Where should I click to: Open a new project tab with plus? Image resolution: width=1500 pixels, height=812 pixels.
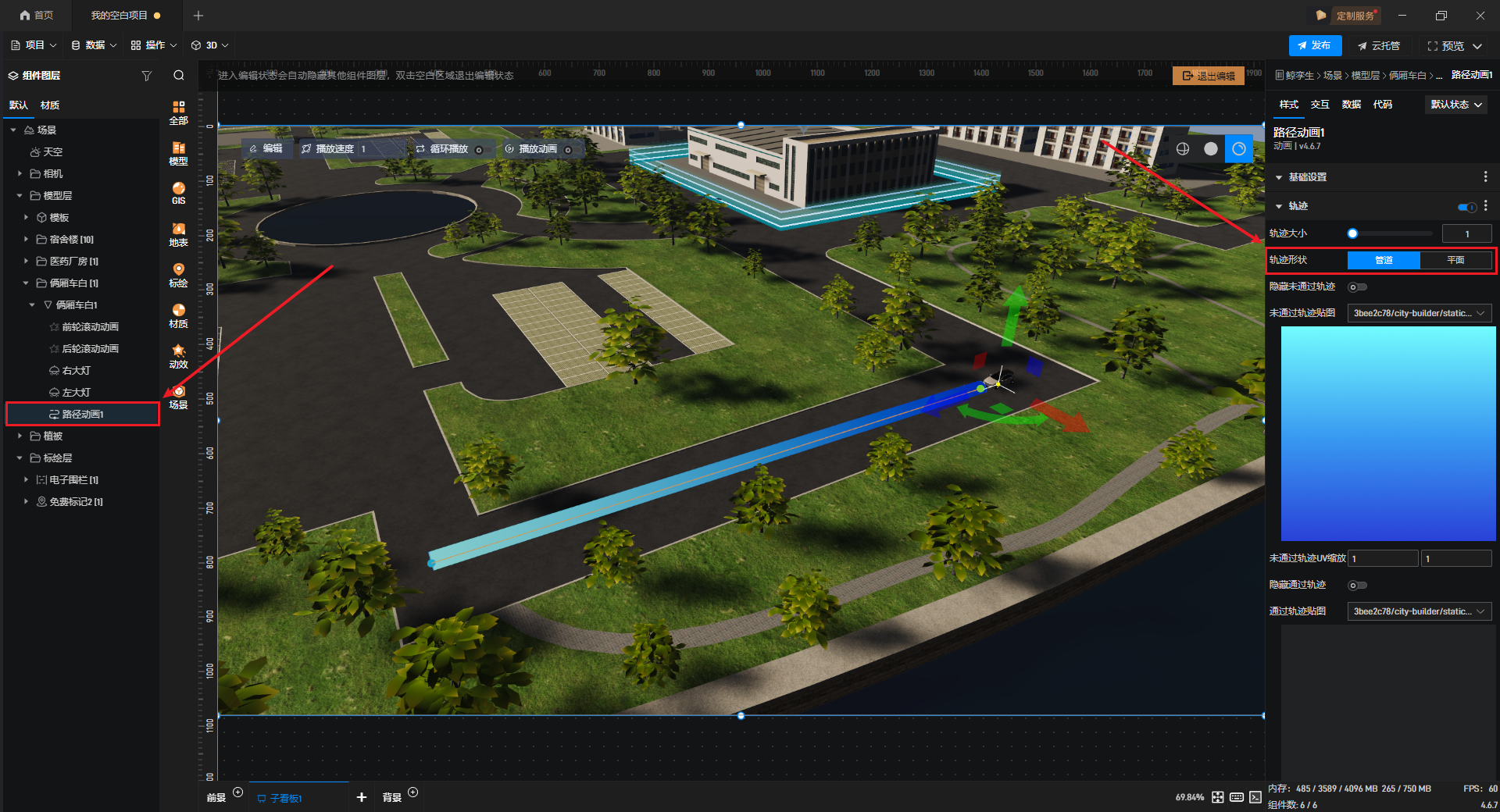[x=198, y=16]
